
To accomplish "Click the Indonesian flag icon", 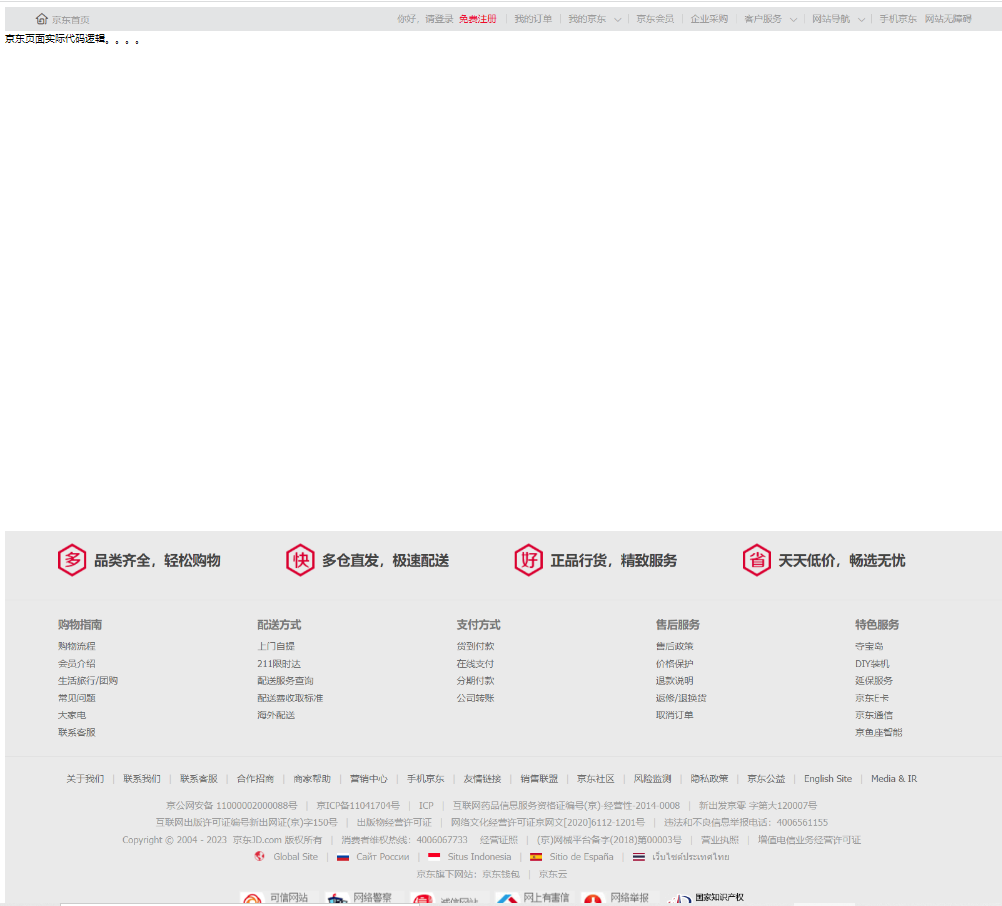I will click(434, 857).
